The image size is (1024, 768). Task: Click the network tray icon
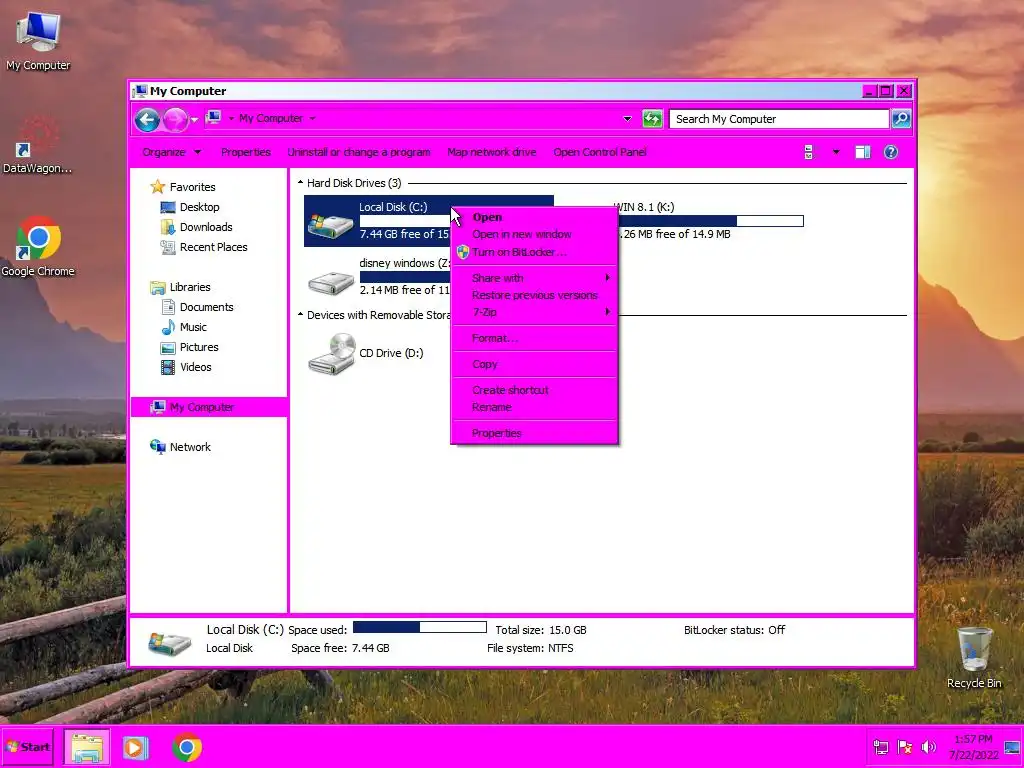[880, 747]
